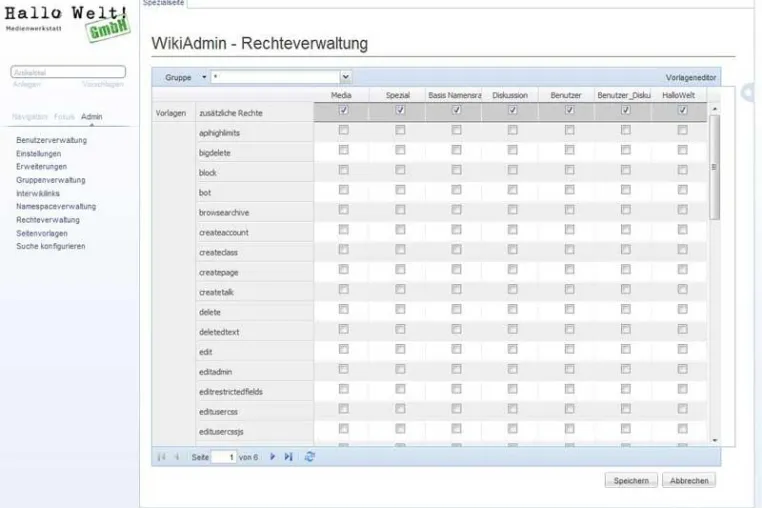
Task: Open Suche konfigurieren link
Action: 51,246
